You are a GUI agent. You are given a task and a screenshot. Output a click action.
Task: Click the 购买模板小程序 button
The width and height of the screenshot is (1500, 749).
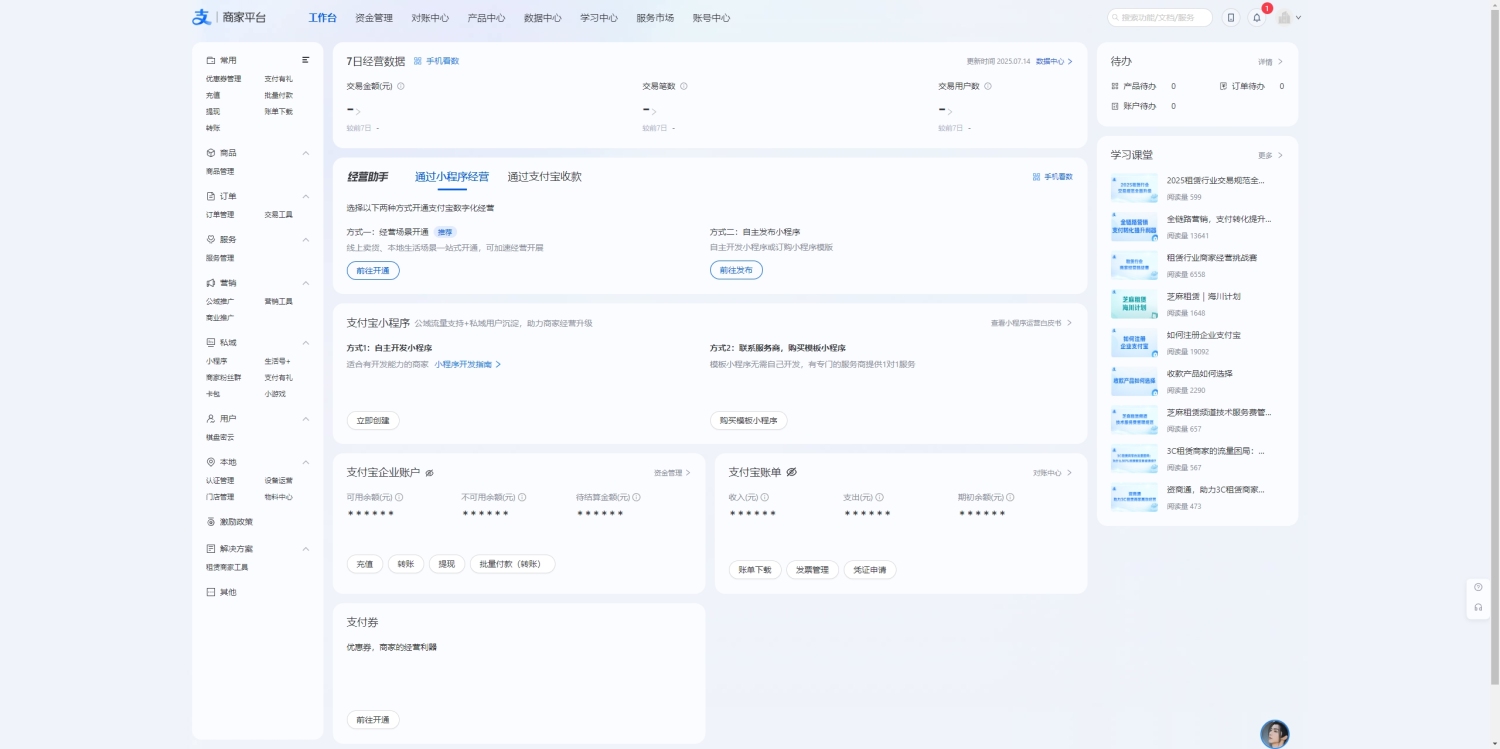(748, 421)
